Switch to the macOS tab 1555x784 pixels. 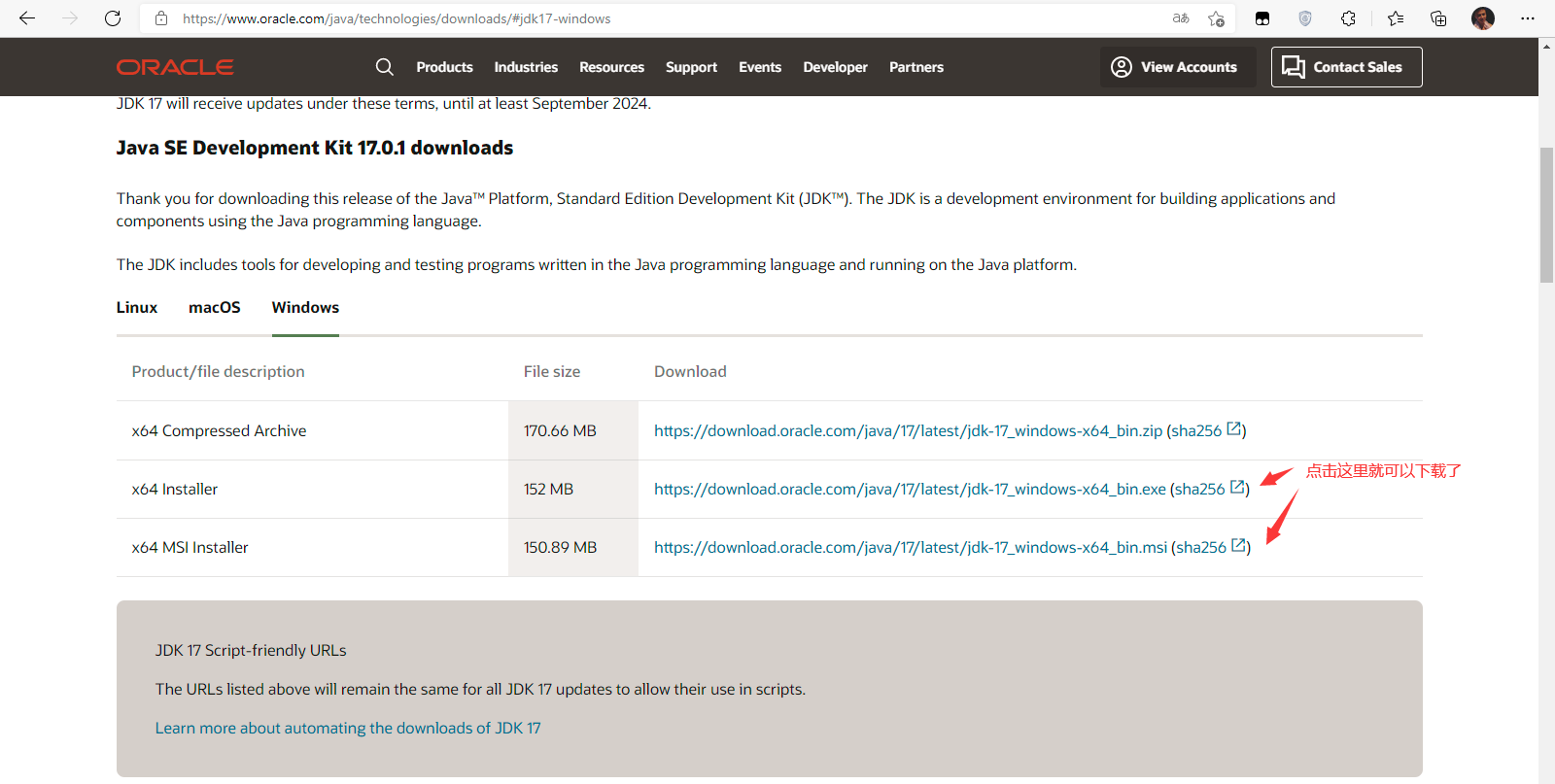[x=215, y=307]
